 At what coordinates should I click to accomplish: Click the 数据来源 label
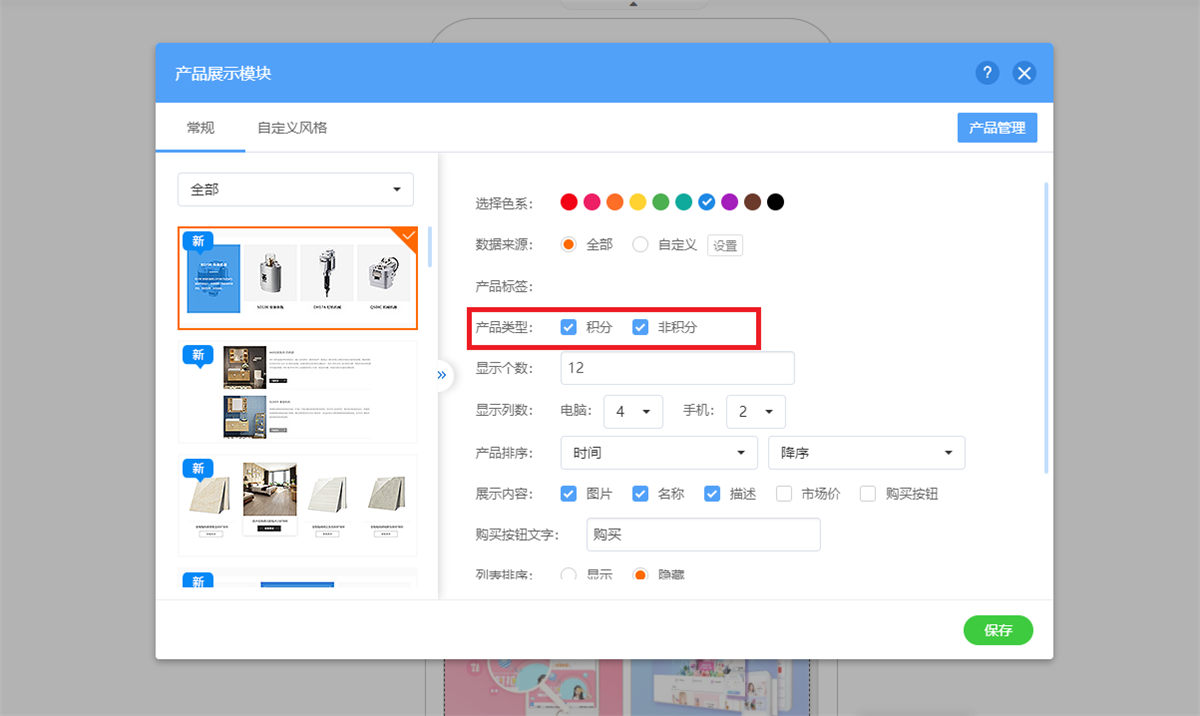[504, 245]
